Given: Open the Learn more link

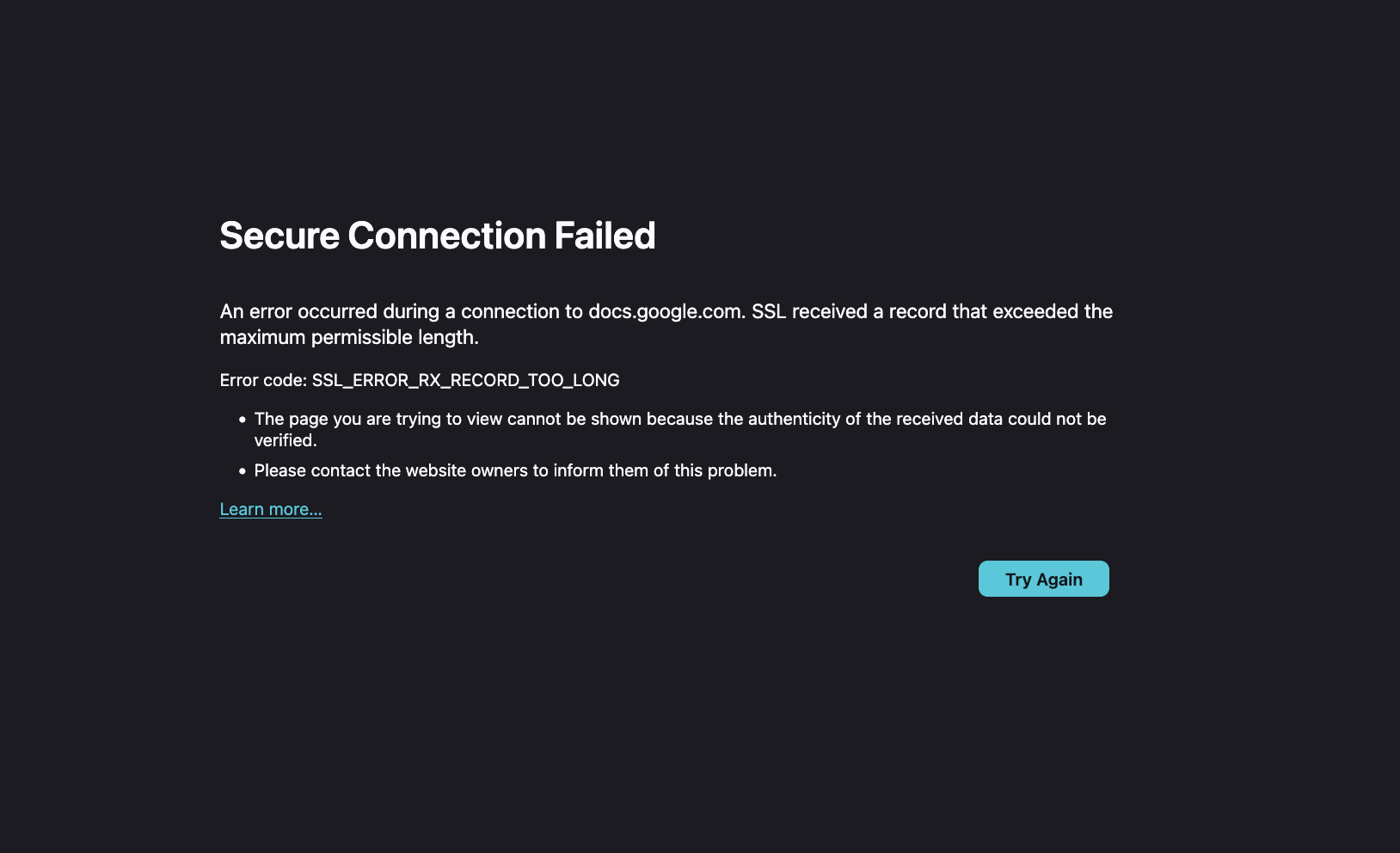Looking at the screenshot, I should click(x=271, y=509).
